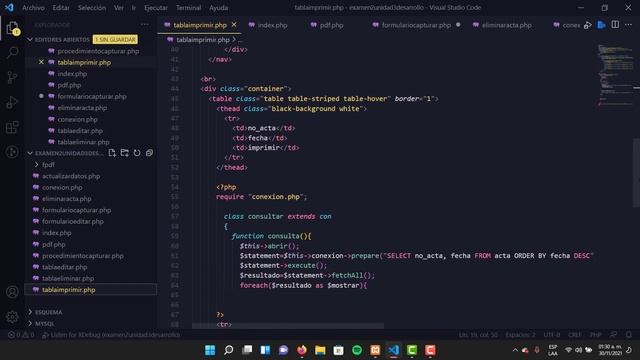
Task: Click the New File icon in the explorer header
Action: click(112, 153)
